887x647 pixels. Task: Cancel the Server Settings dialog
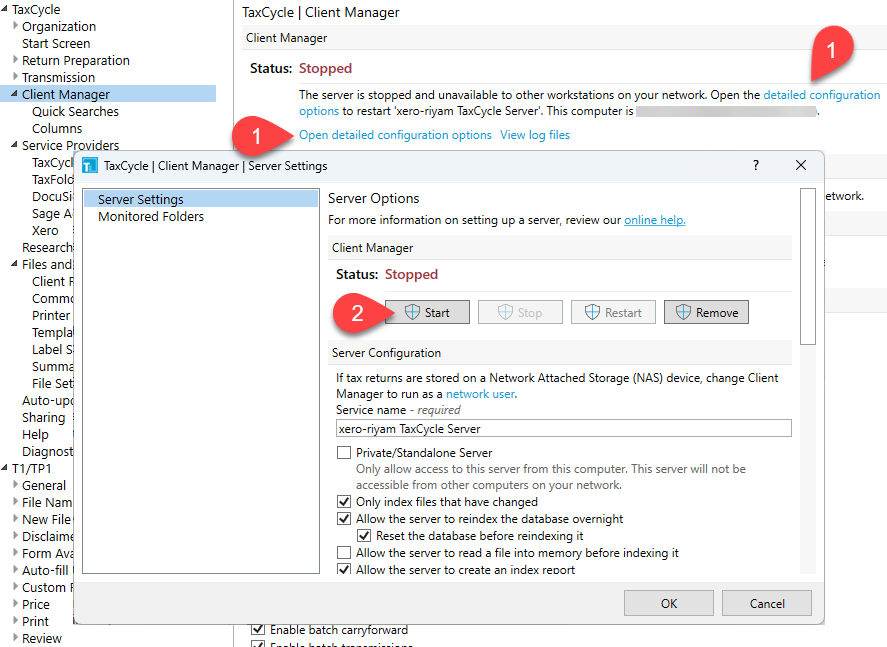pos(767,603)
